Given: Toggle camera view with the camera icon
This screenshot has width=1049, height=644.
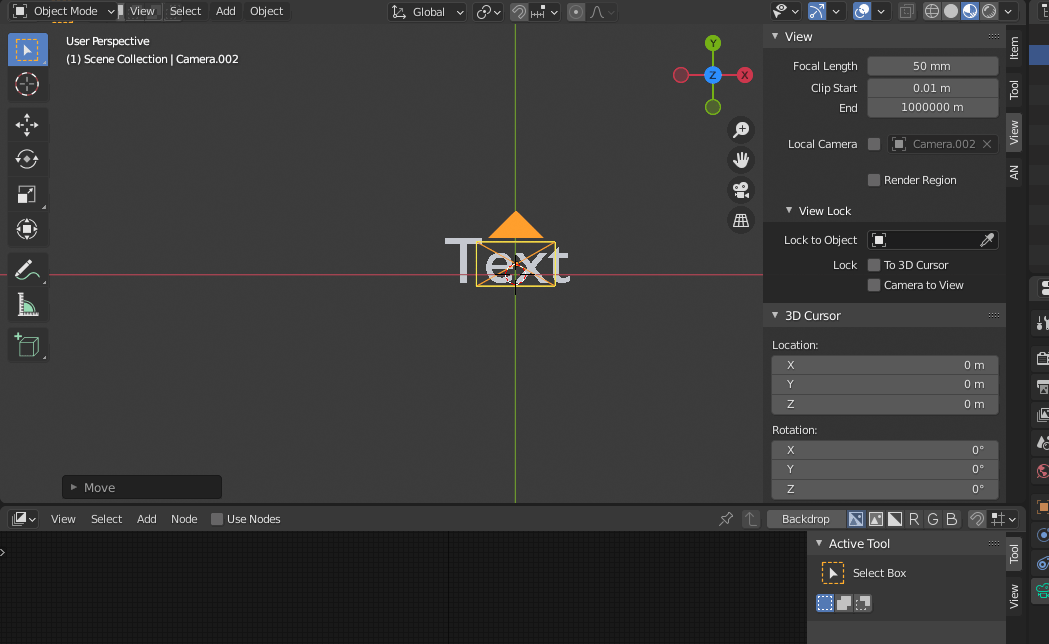Looking at the screenshot, I should point(741,190).
